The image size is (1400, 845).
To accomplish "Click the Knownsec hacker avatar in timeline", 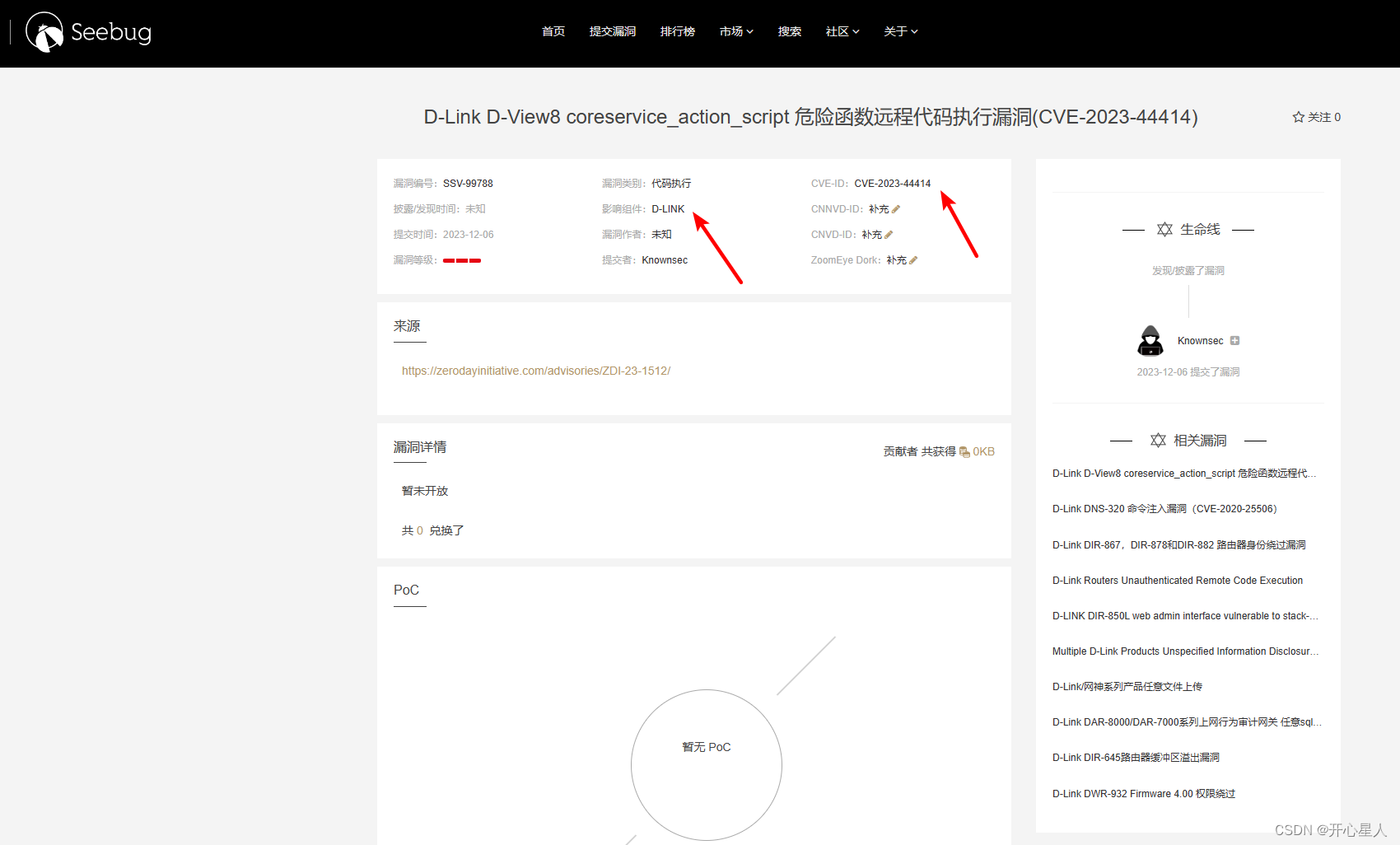I will (1150, 340).
